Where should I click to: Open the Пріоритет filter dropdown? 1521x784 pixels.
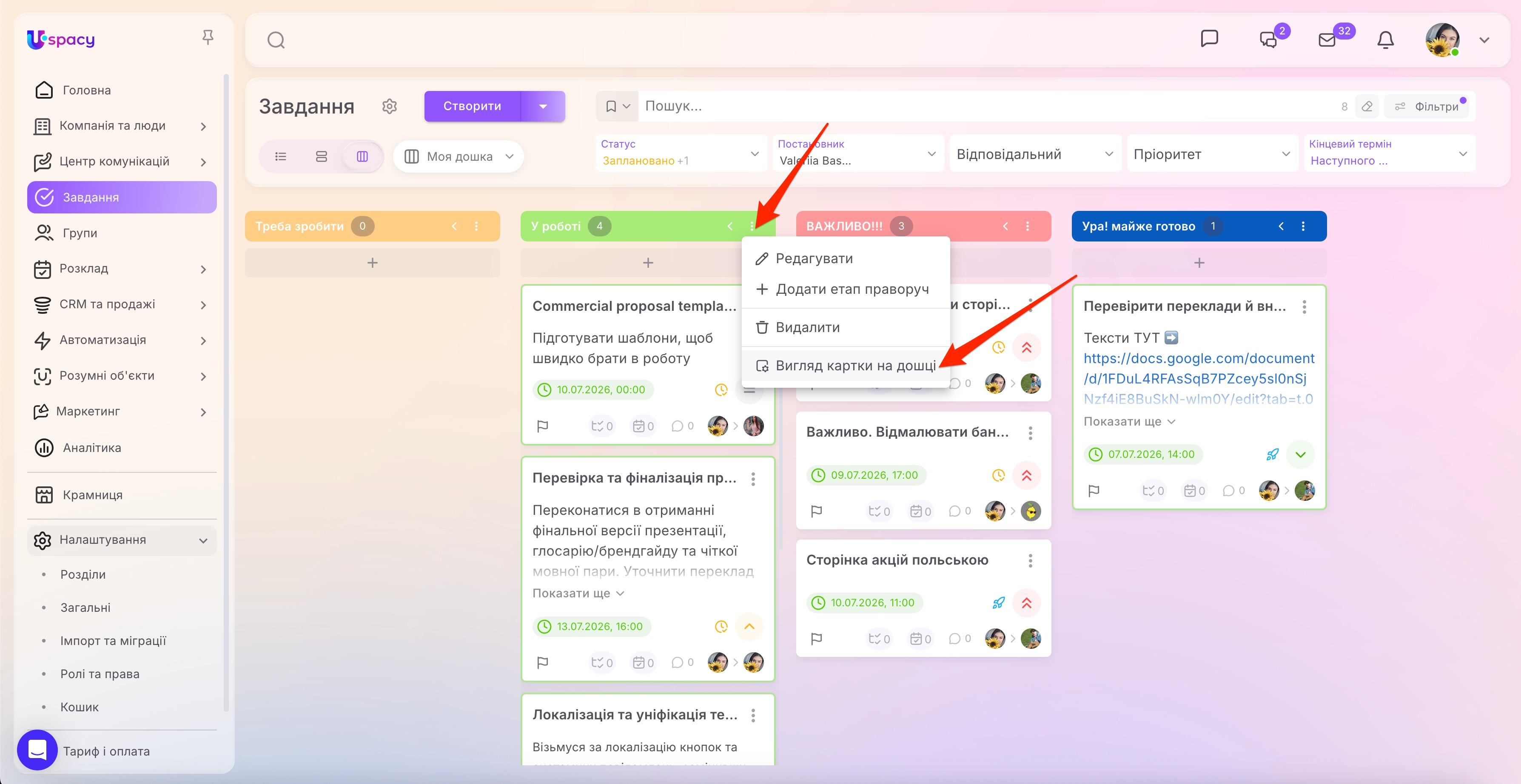1212,153
